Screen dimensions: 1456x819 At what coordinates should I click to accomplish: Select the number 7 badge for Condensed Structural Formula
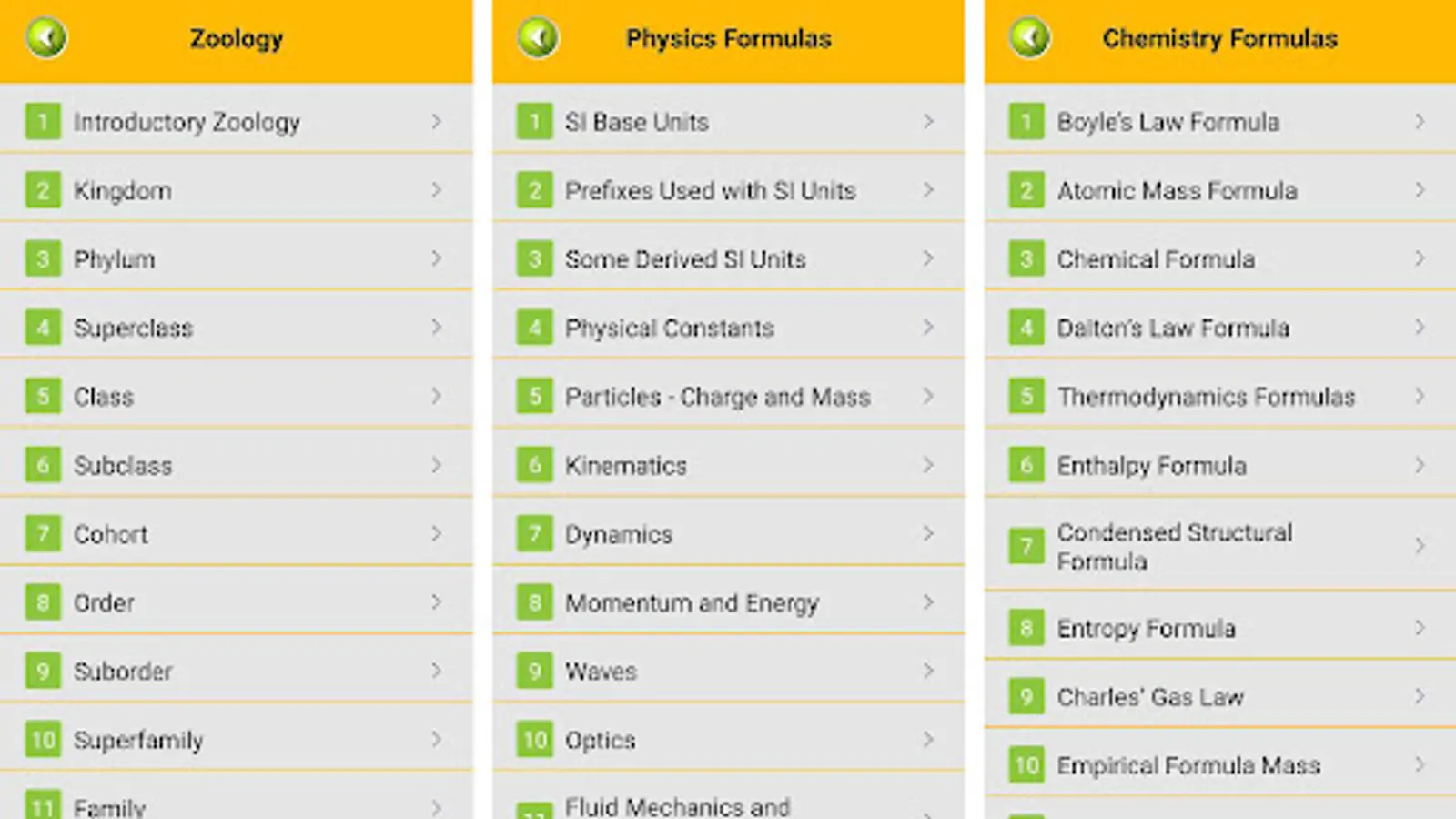[1026, 546]
